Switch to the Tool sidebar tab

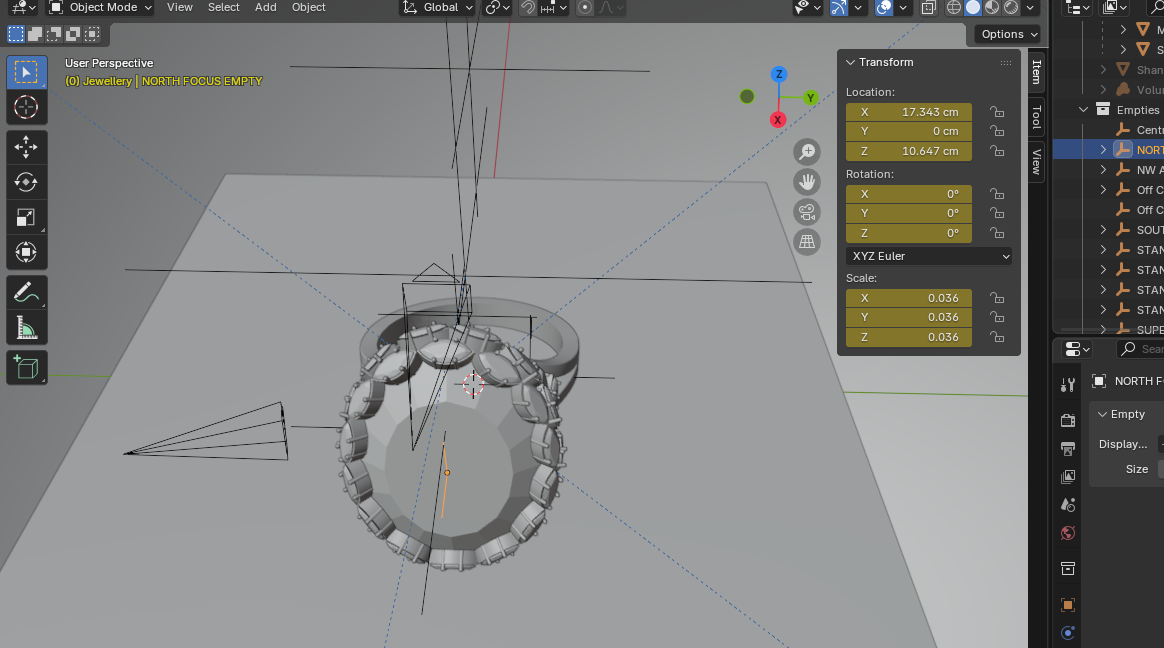(1037, 116)
